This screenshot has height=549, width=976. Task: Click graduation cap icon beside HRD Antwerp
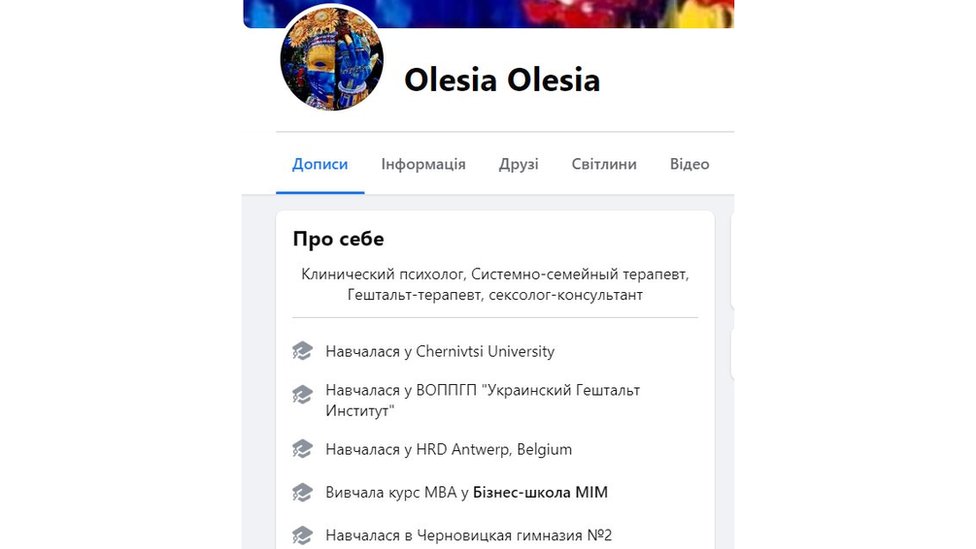point(302,449)
